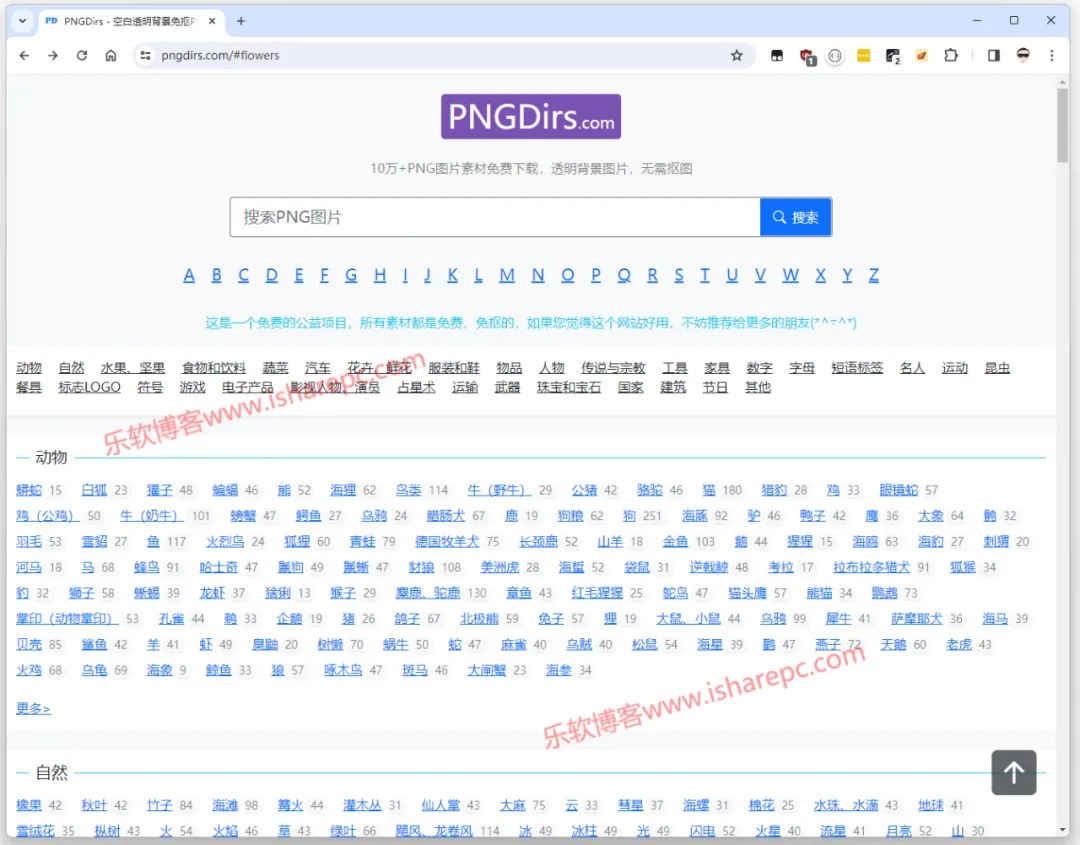This screenshot has height=845, width=1080.
Task: Click the vertical page scrollbar thumb
Action: pos(1063,125)
